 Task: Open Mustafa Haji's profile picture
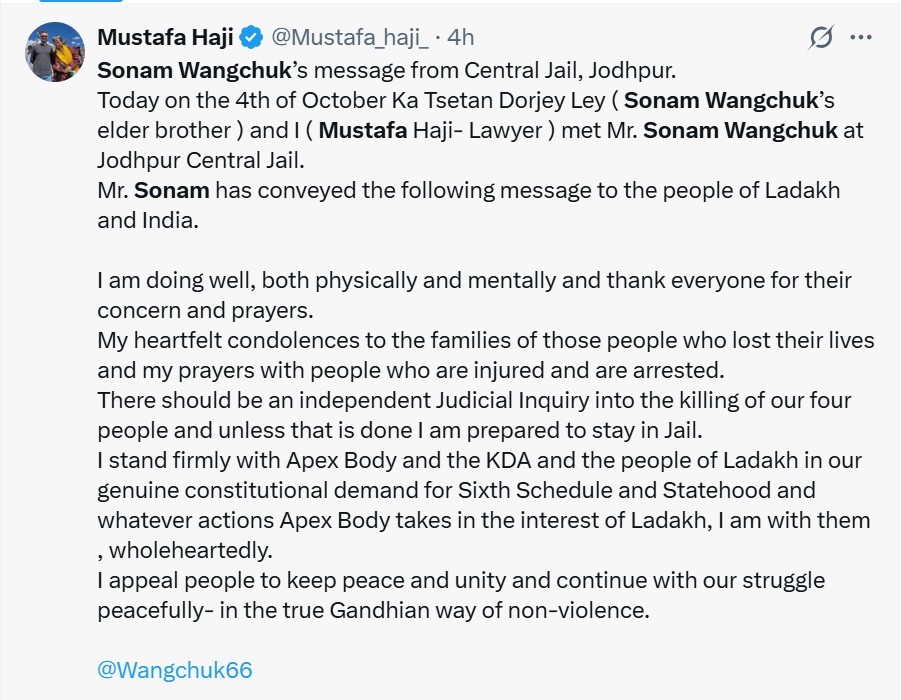tap(54, 52)
